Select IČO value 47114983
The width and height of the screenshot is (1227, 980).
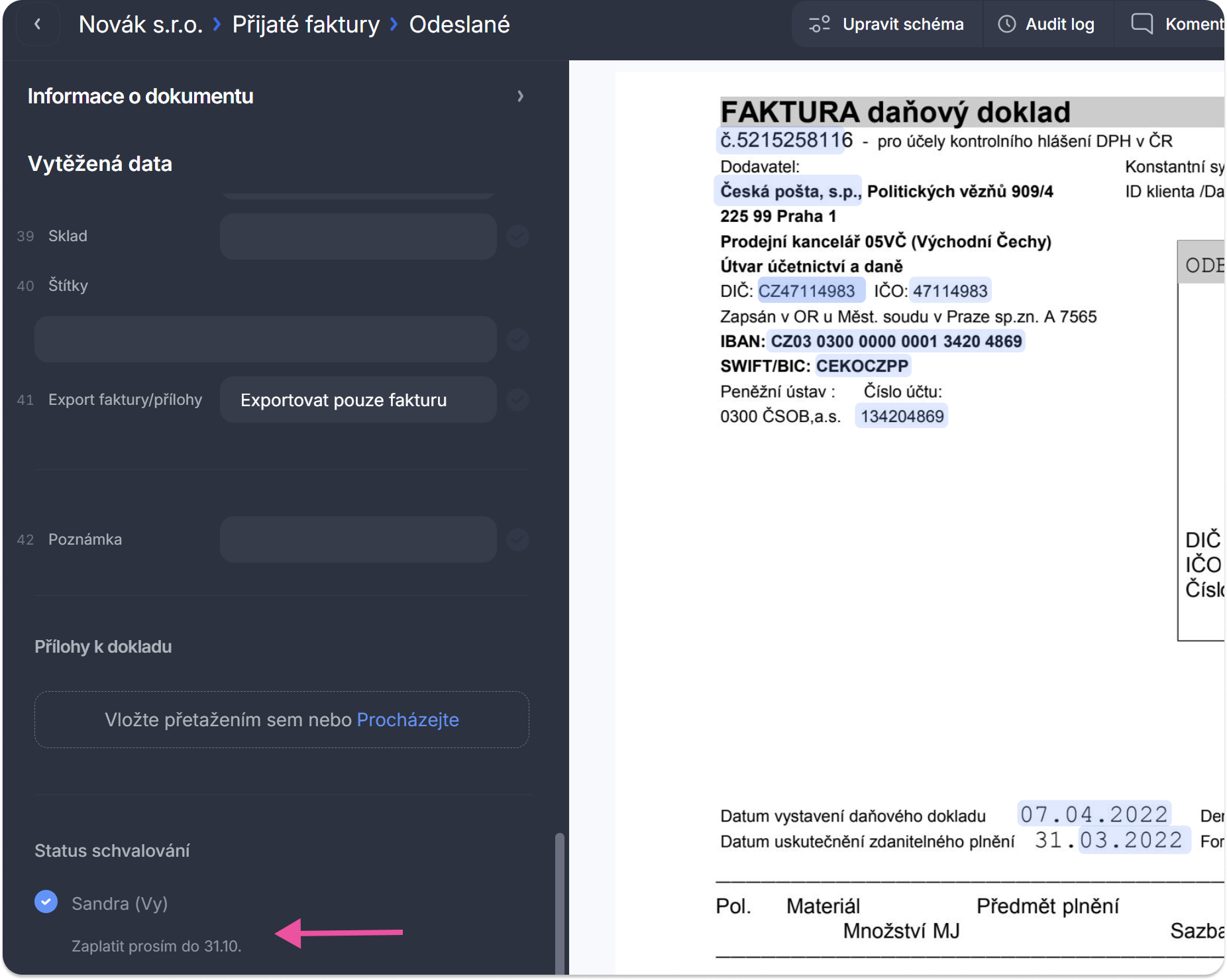(950, 290)
